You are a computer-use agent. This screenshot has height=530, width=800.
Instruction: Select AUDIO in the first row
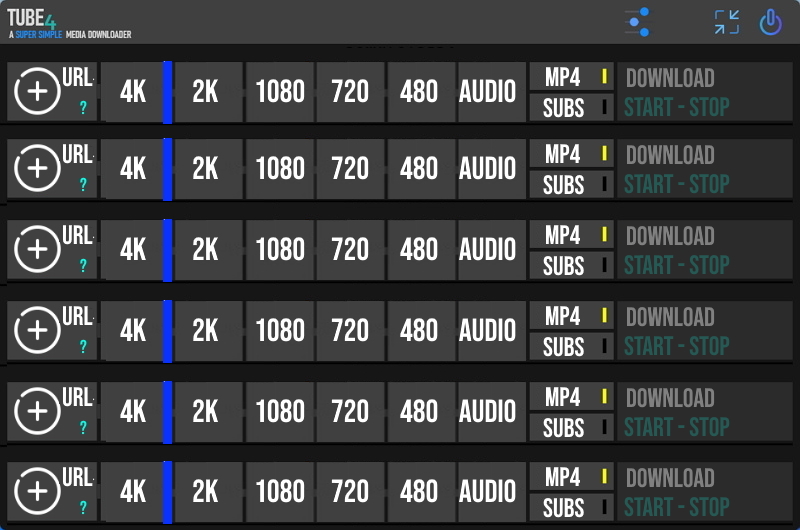tap(492, 92)
